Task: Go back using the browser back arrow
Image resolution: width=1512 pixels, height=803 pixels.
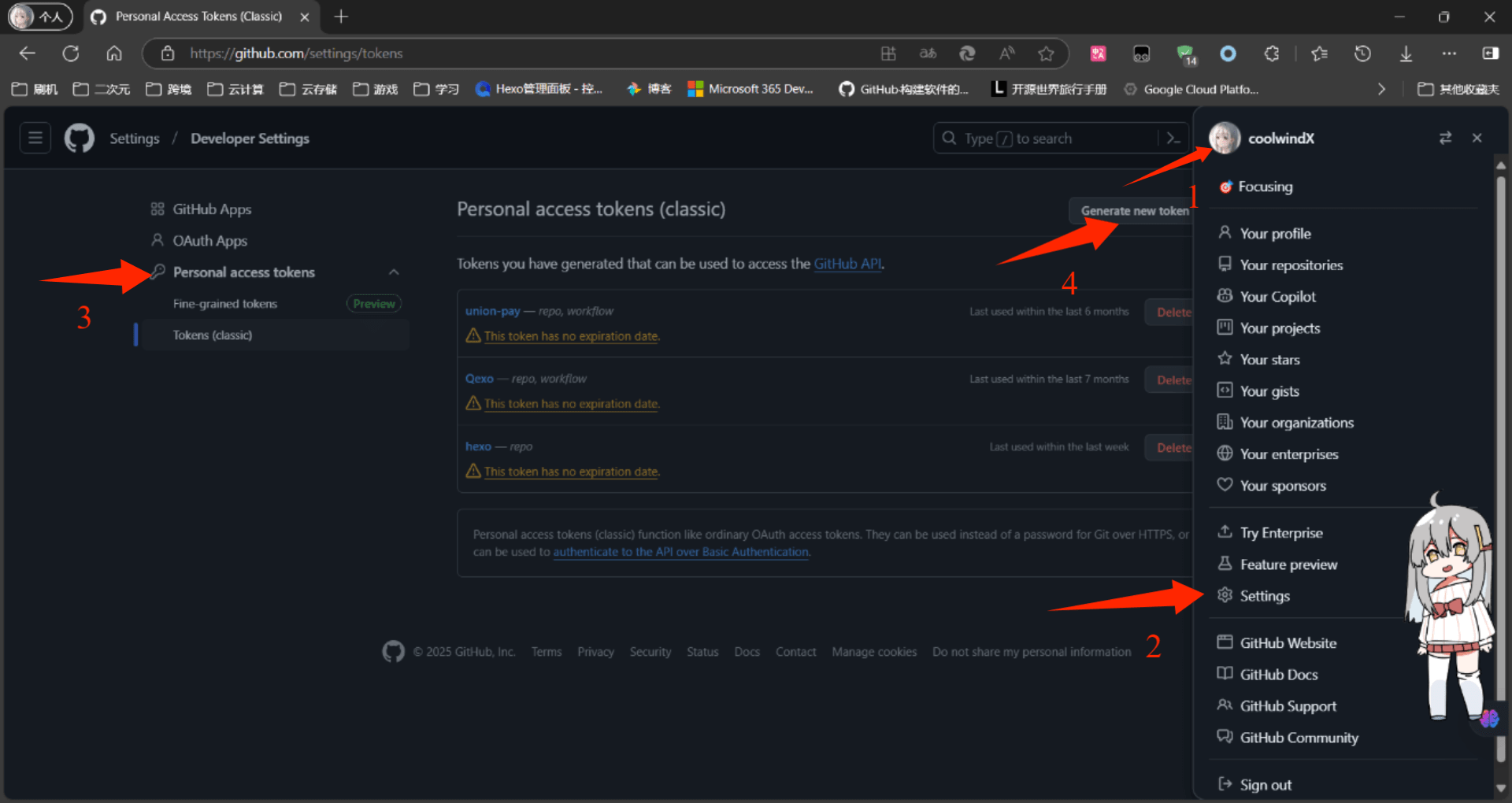Action: click(28, 54)
